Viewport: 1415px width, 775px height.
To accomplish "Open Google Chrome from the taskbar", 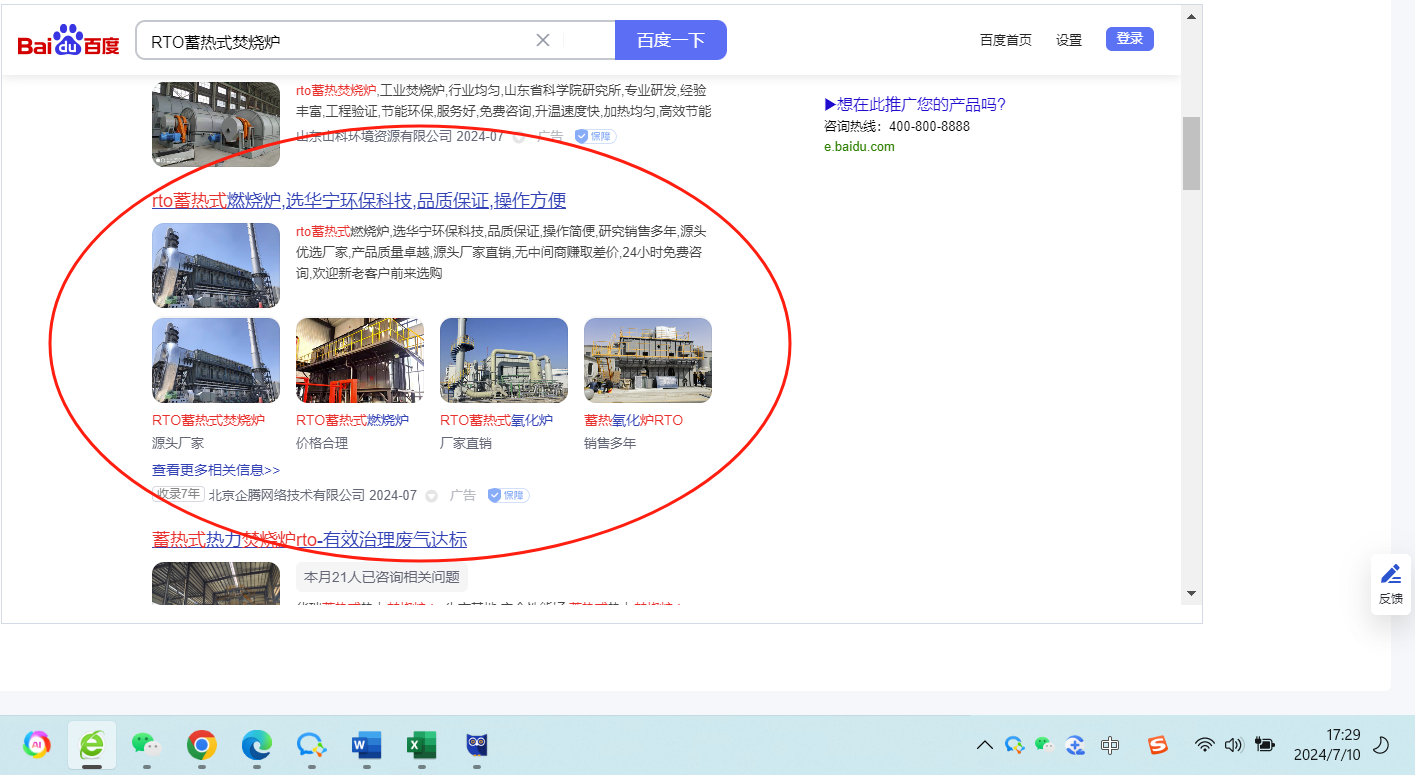I will (202, 745).
